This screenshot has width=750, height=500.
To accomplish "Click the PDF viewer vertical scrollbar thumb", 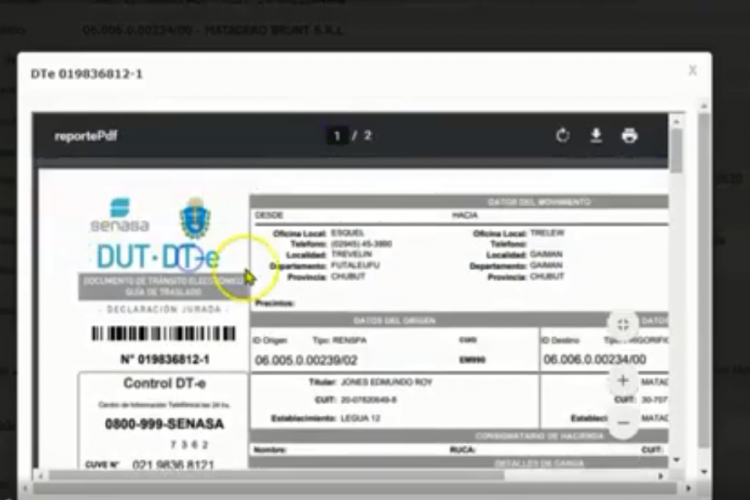I will (x=676, y=151).
